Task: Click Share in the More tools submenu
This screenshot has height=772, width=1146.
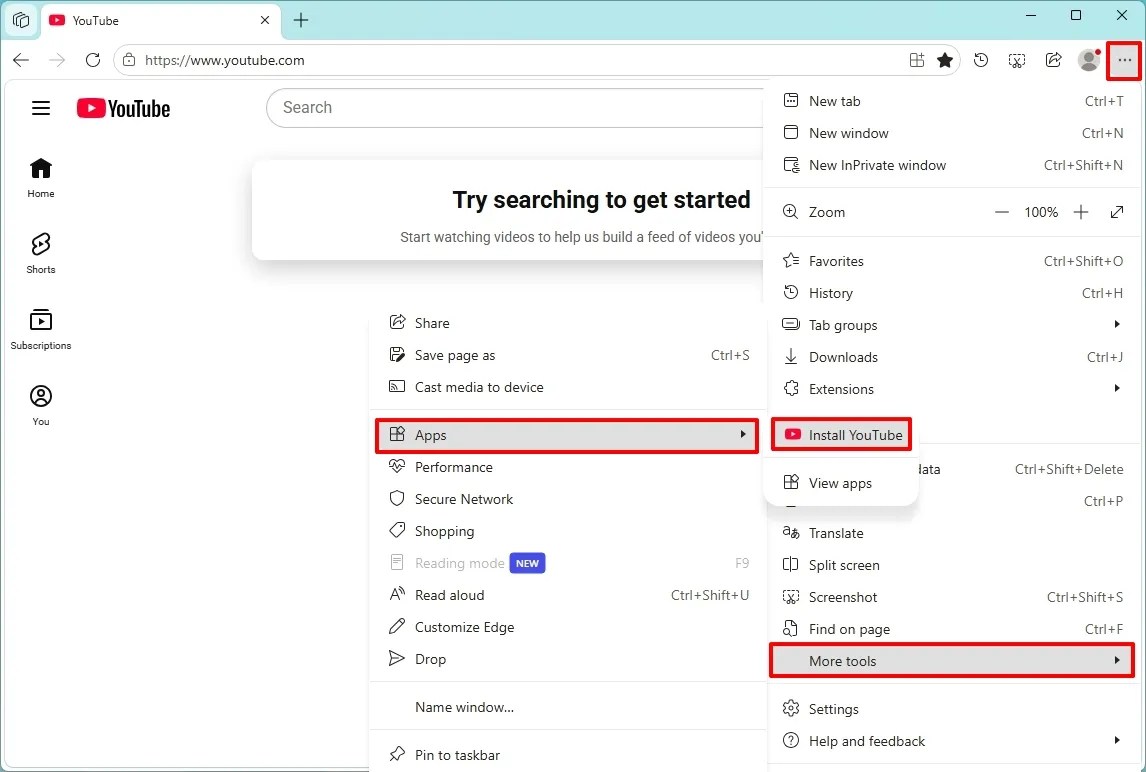Action: 567,323
